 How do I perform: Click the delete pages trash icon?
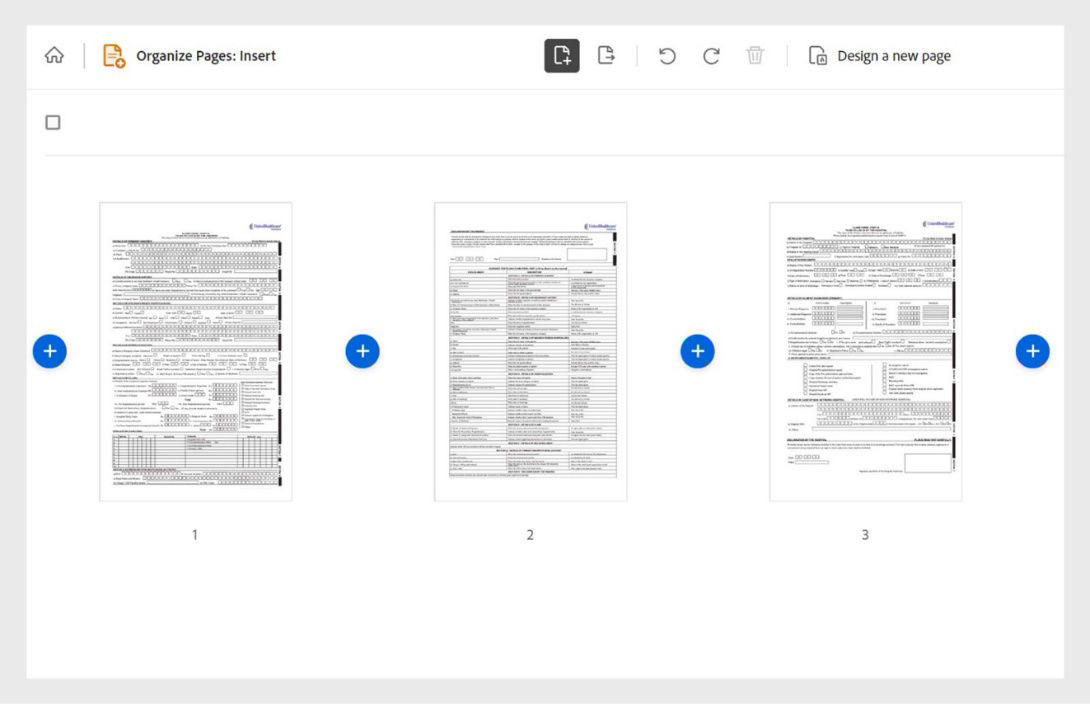tap(755, 56)
